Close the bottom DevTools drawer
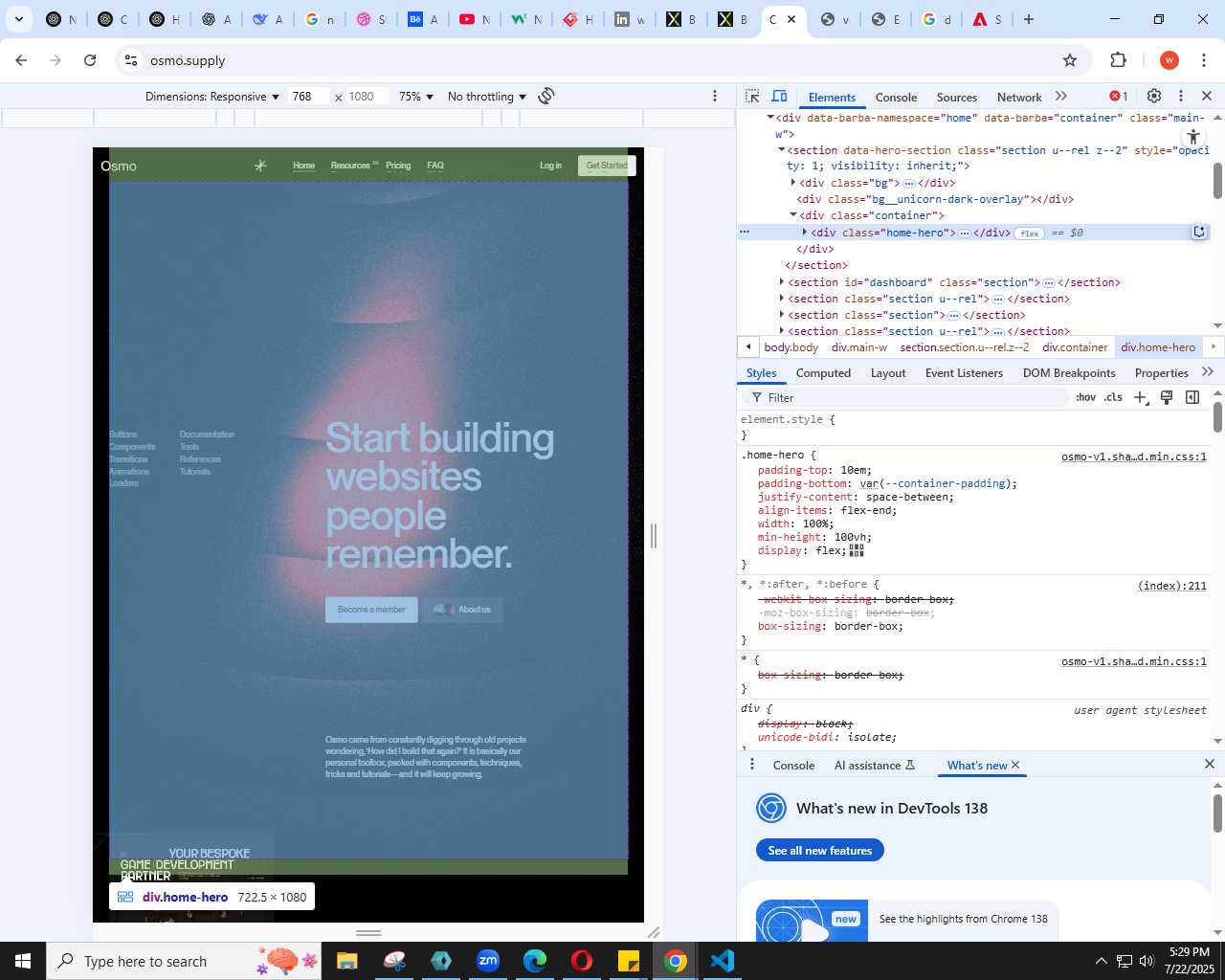The width and height of the screenshot is (1225, 980). click(x=1210, y=764)
